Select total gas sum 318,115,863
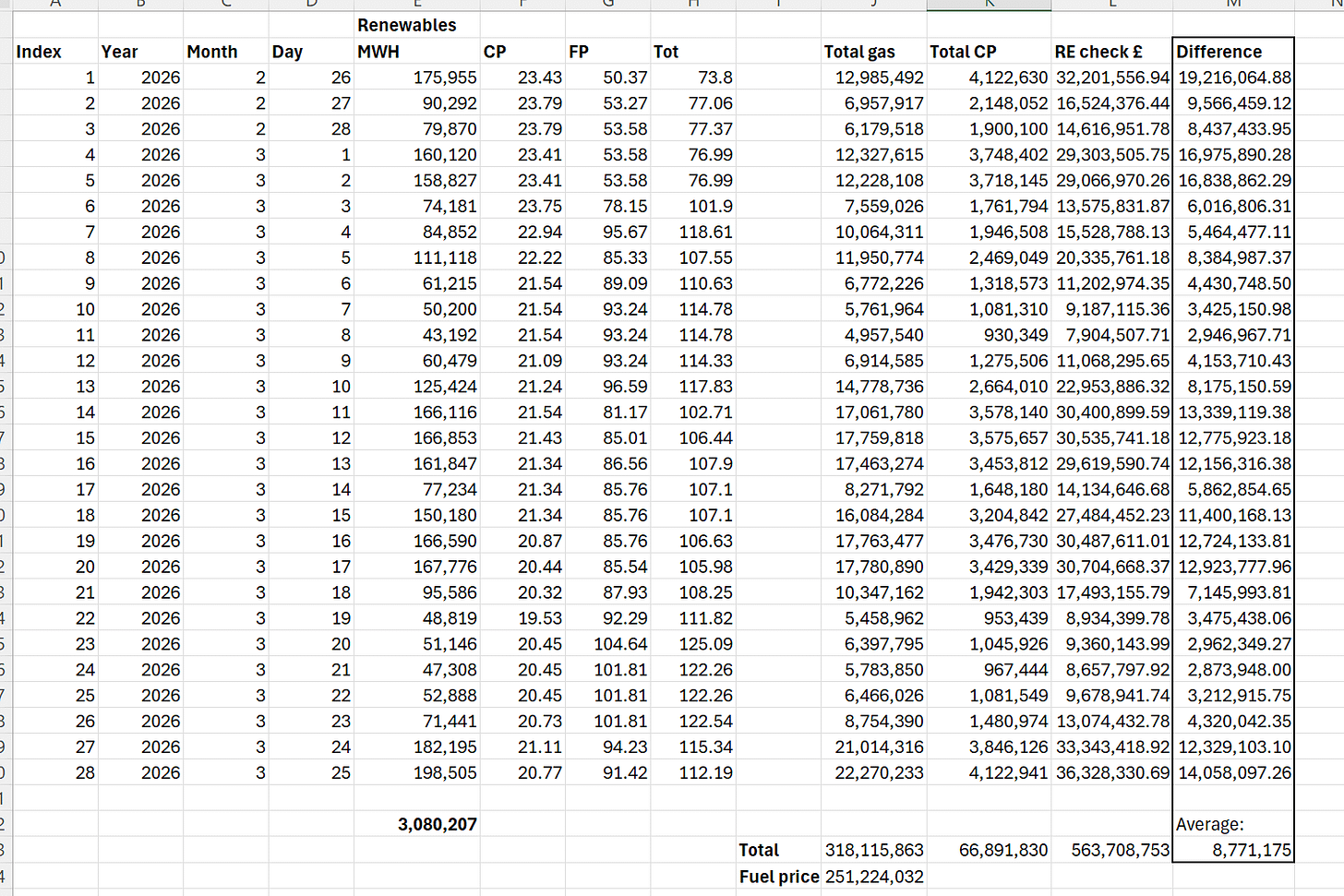The height and width of the screenshot is (896, 1344). tap(873, 850)
